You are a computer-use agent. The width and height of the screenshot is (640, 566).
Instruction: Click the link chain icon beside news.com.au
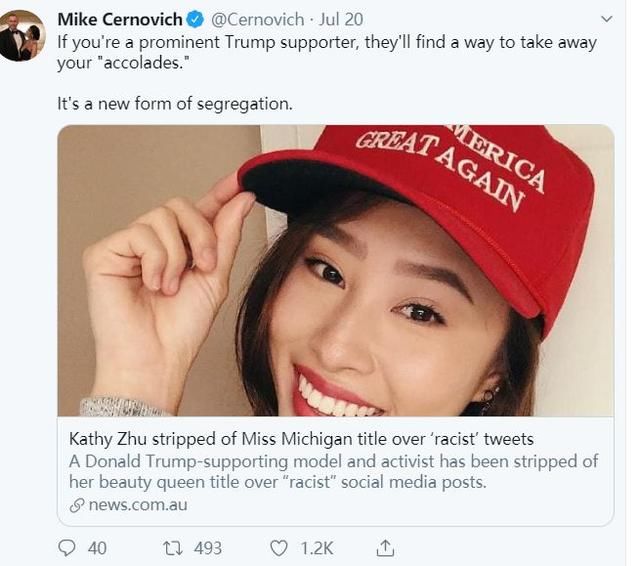click(77, 505)
